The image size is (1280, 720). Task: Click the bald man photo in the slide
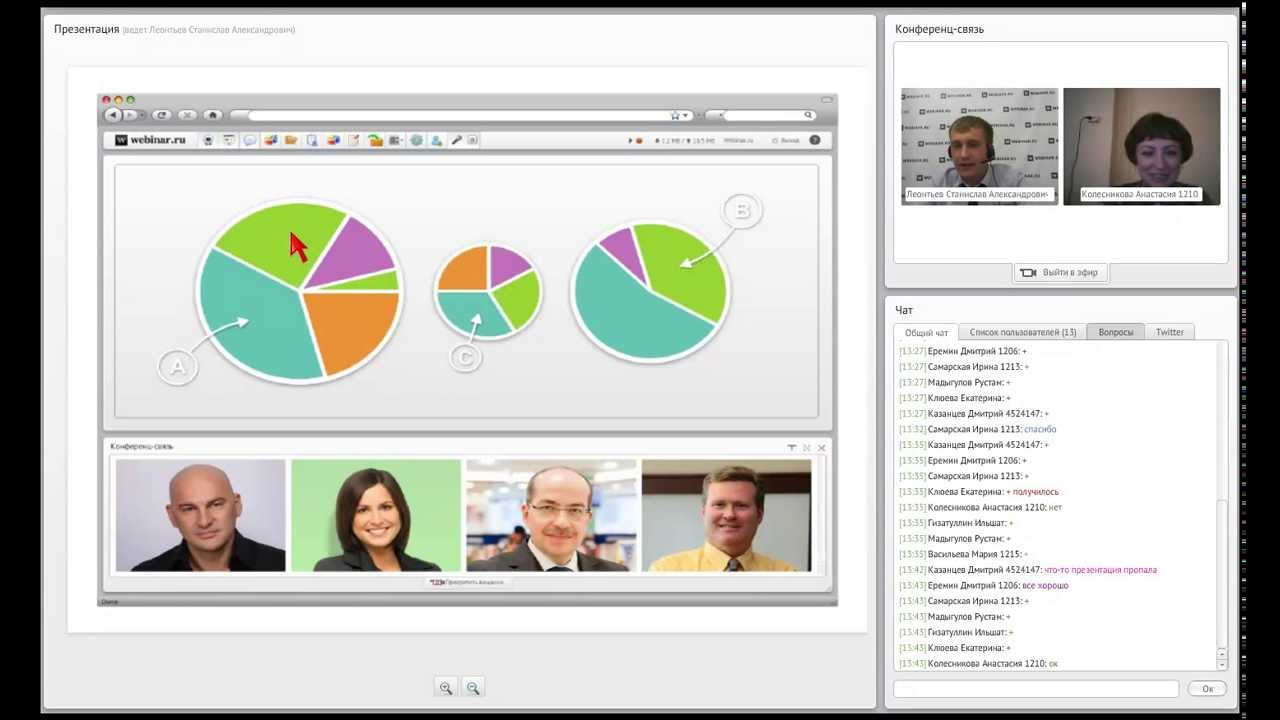200,515
